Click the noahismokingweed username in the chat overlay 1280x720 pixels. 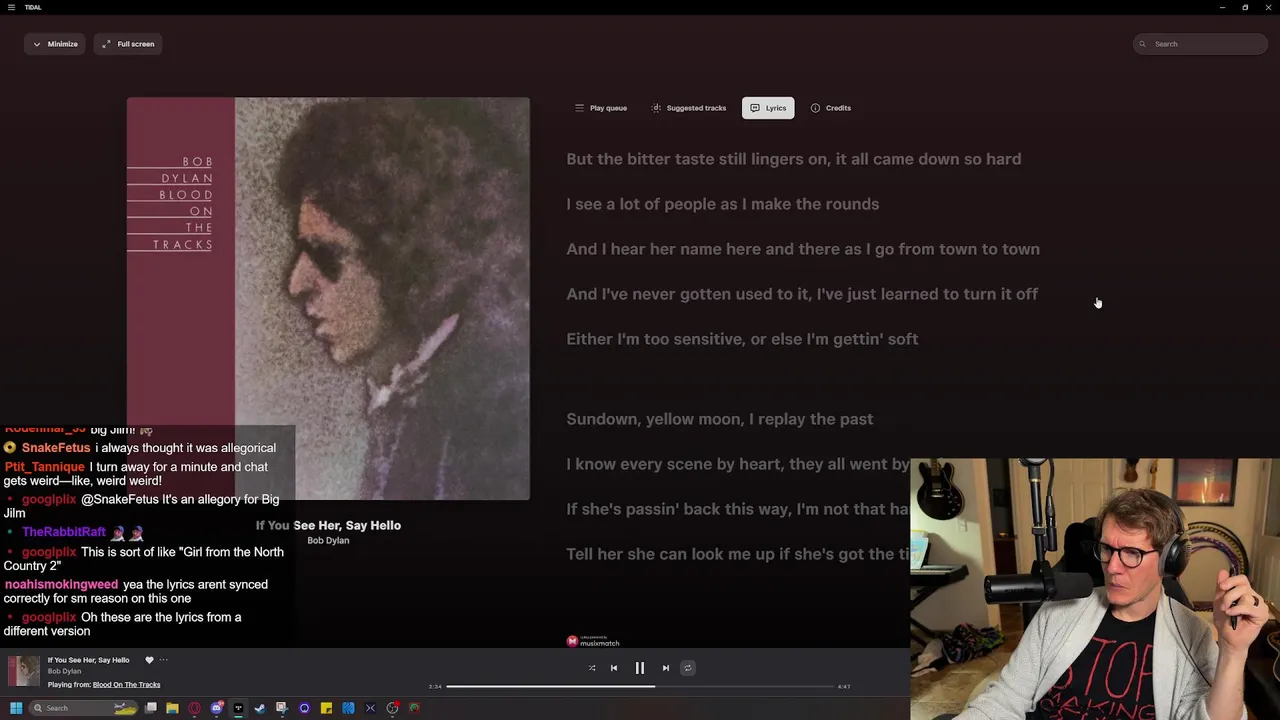click(x=61, y=584)
